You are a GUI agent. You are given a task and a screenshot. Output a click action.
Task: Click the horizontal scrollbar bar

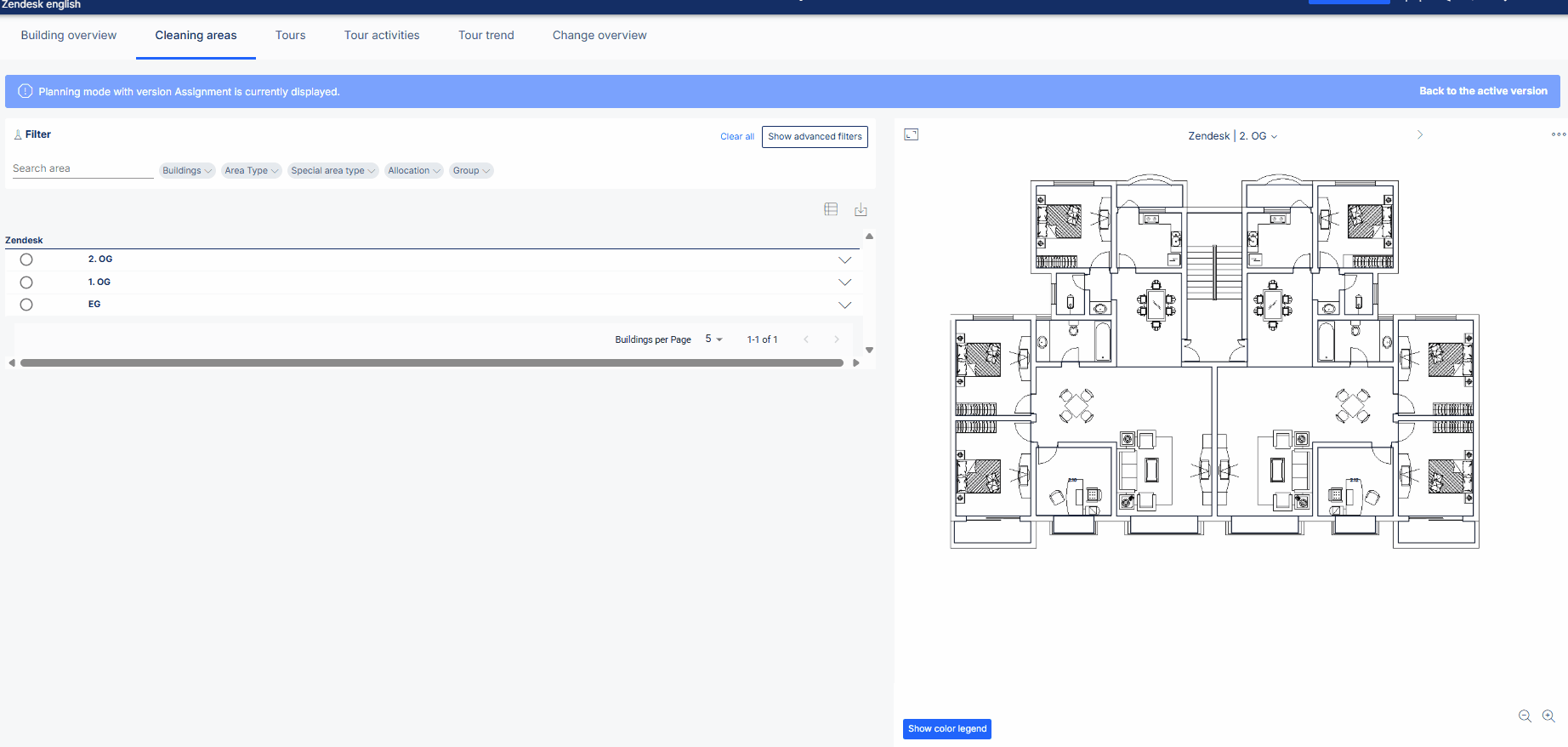point(432,362)
